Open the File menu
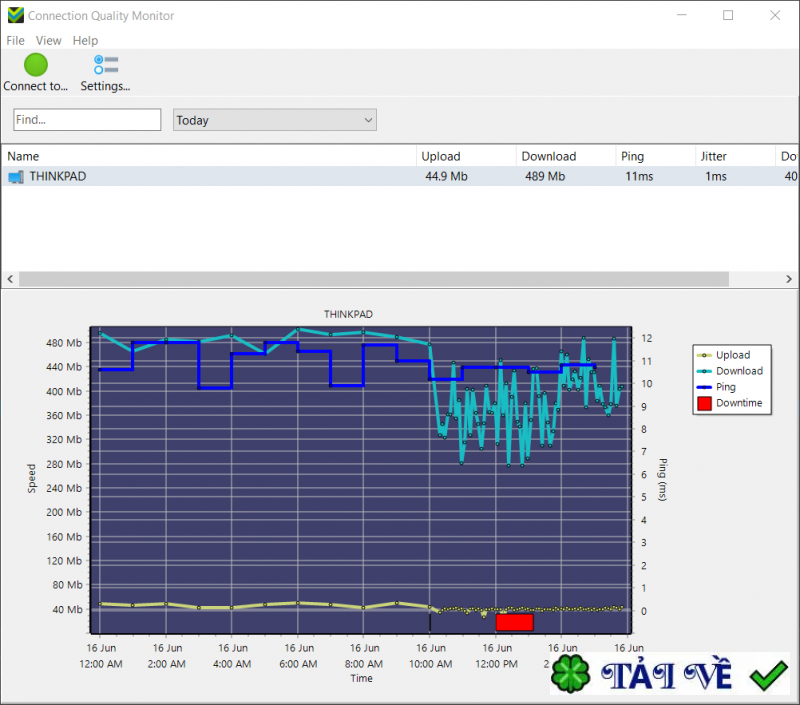 pyautogui.click(x=15, y=41)
